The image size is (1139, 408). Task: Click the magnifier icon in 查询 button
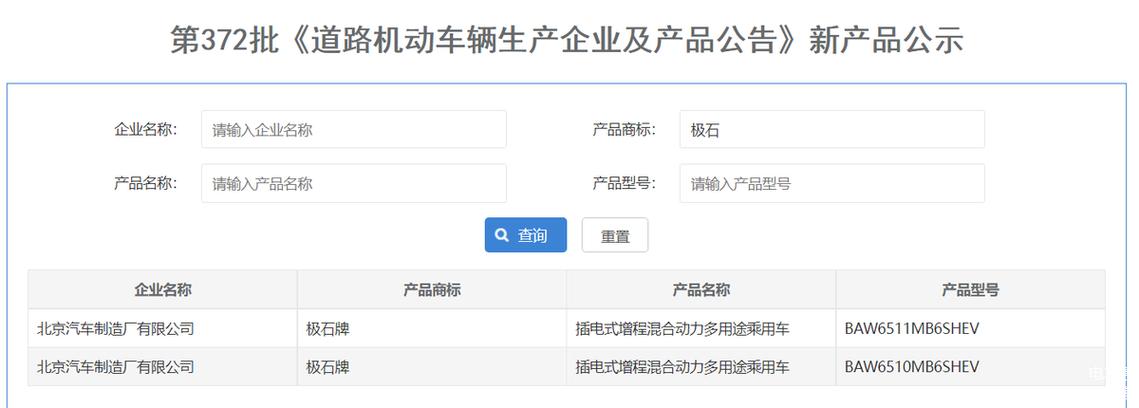click(501, 235)
